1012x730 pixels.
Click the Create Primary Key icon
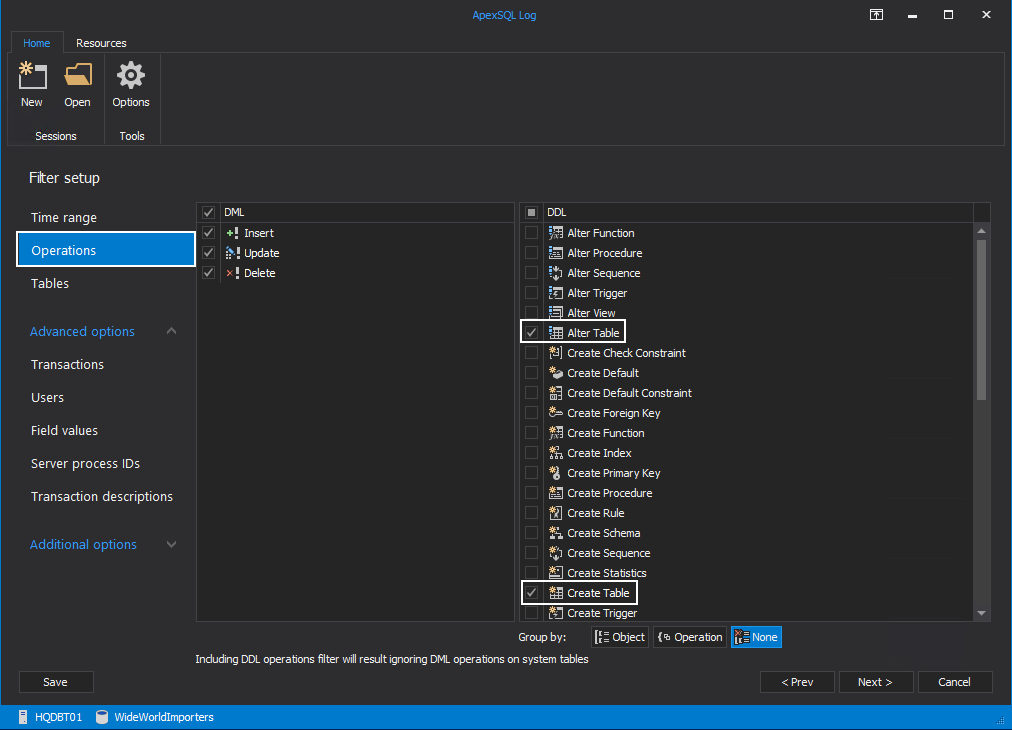556,473
